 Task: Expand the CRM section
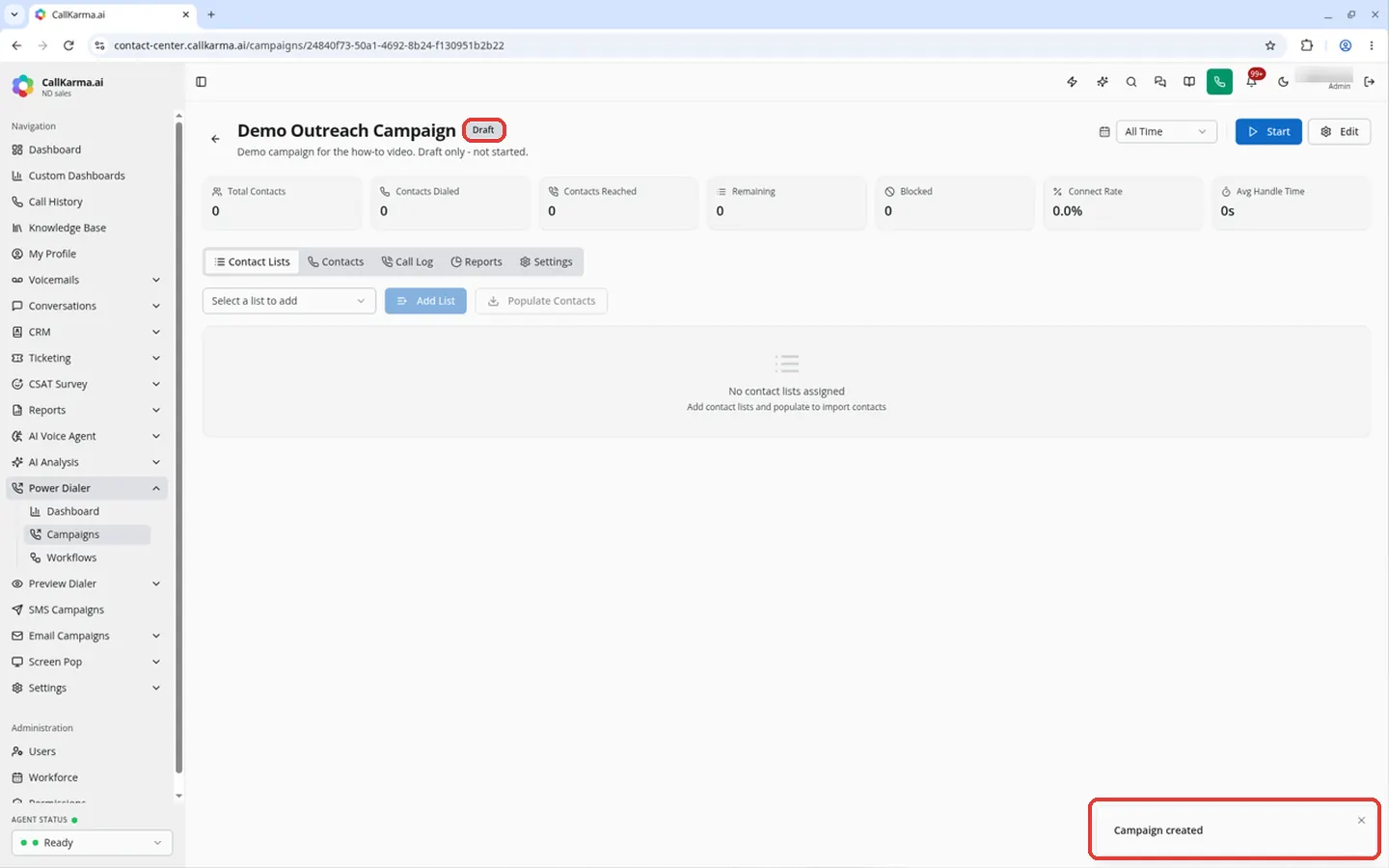click(x=86, y=332)
